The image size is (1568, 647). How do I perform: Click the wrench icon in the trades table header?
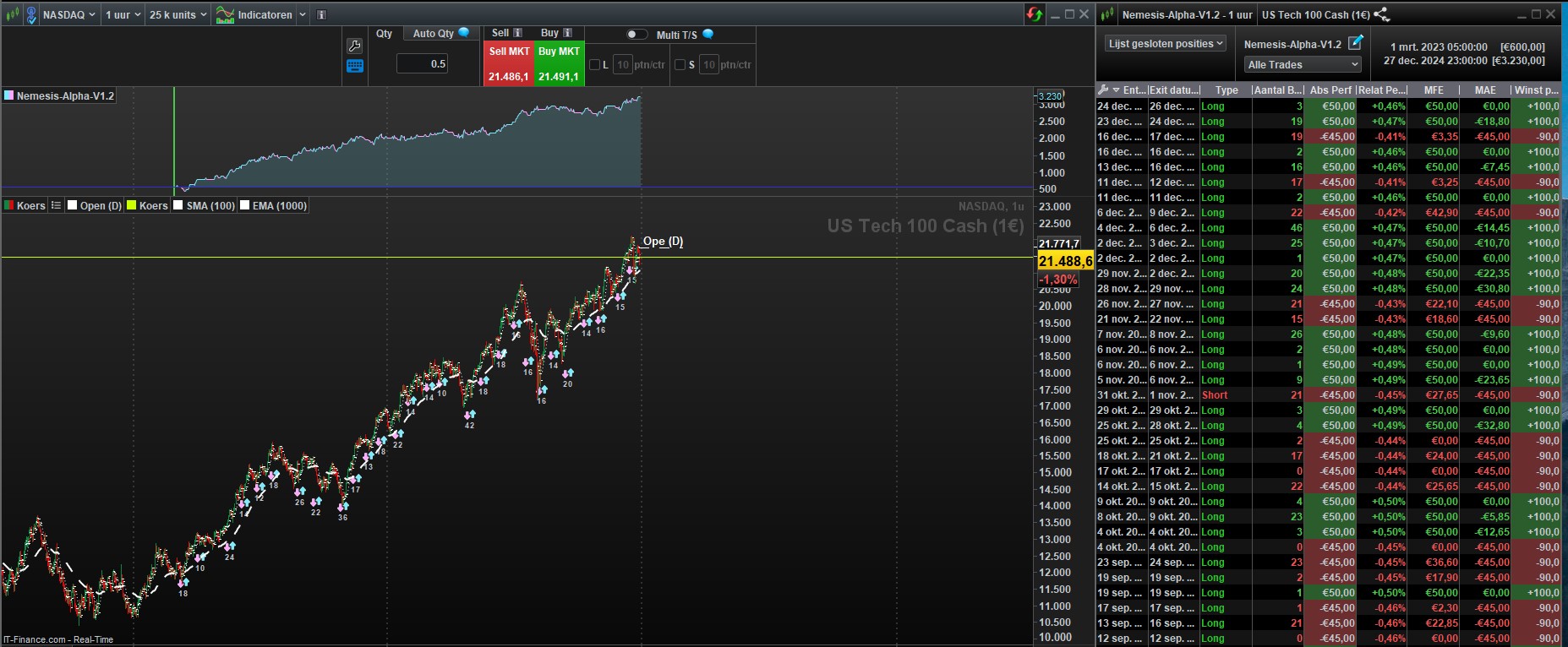[x=1103, y=90]
